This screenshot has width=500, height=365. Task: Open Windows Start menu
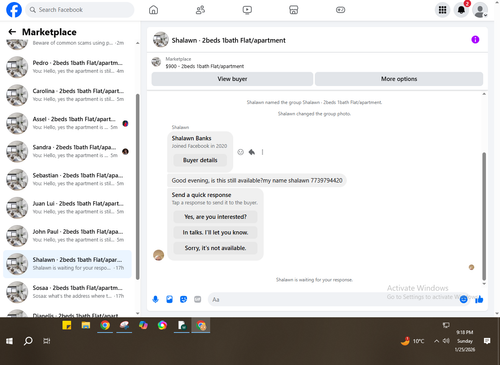pyautogui.click(x=10, y=341)
